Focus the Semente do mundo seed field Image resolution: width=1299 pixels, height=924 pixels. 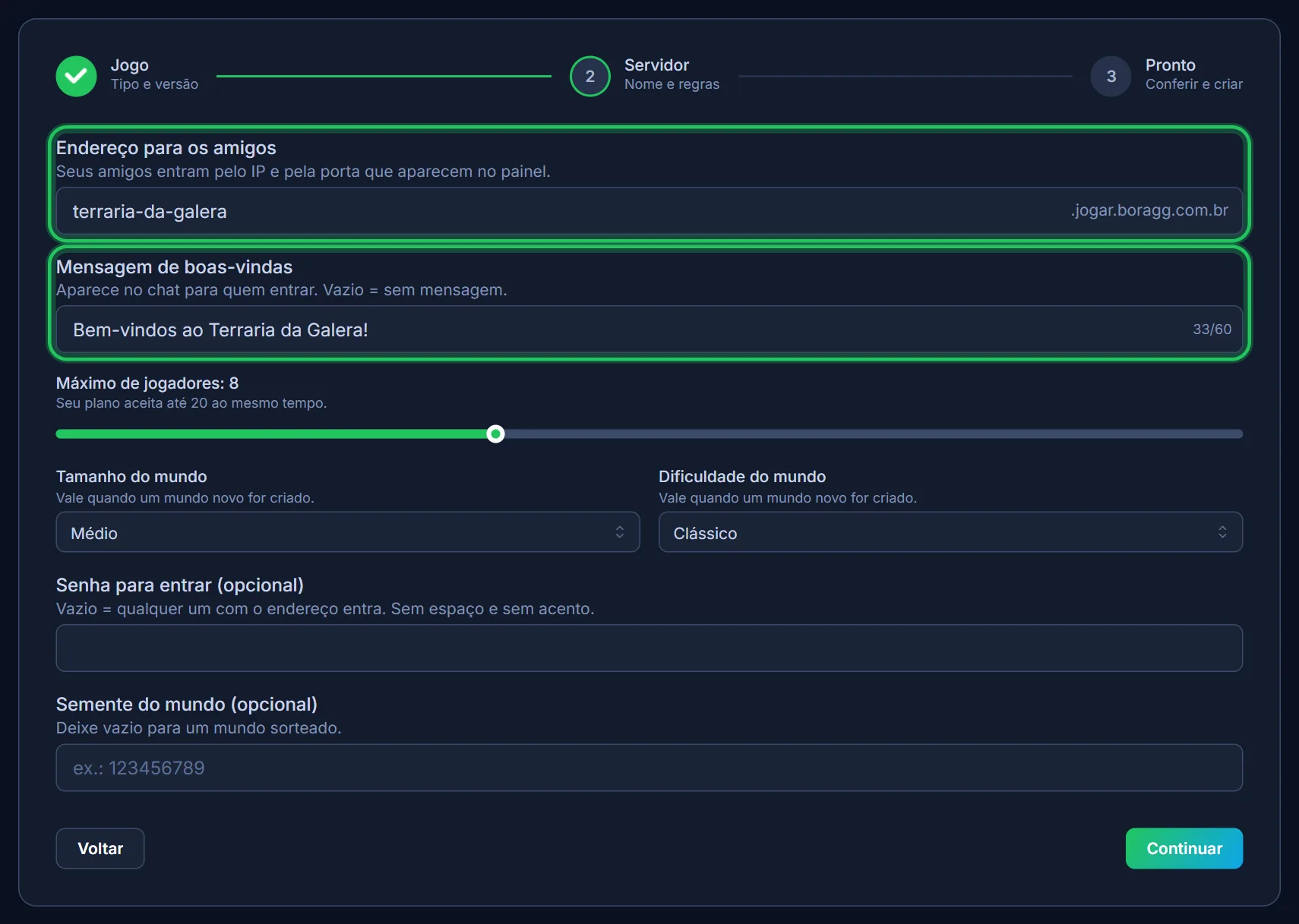649,768
